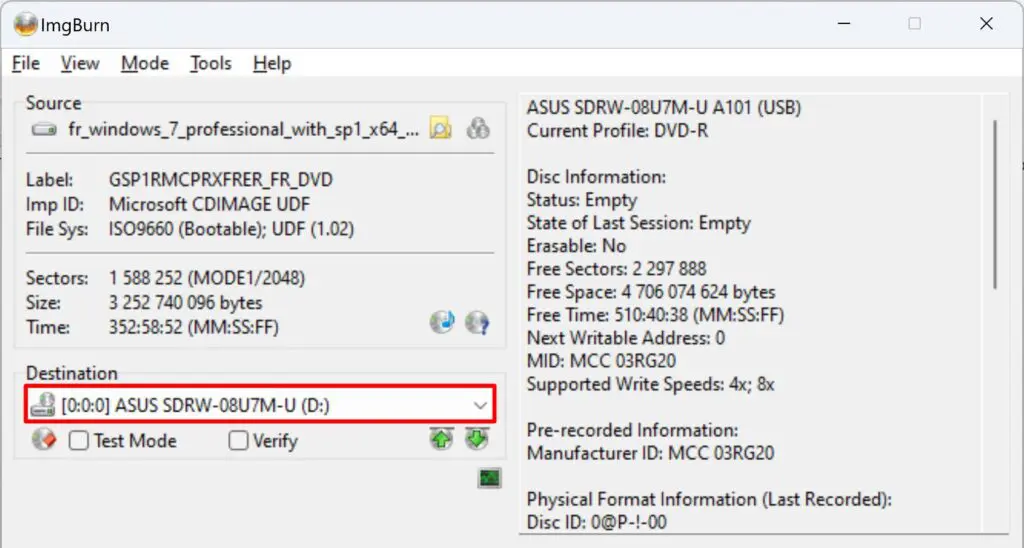This screenshot has height=548, width=1024.
Task: Click the globe with question mark icon
Action: coord(477,322)
